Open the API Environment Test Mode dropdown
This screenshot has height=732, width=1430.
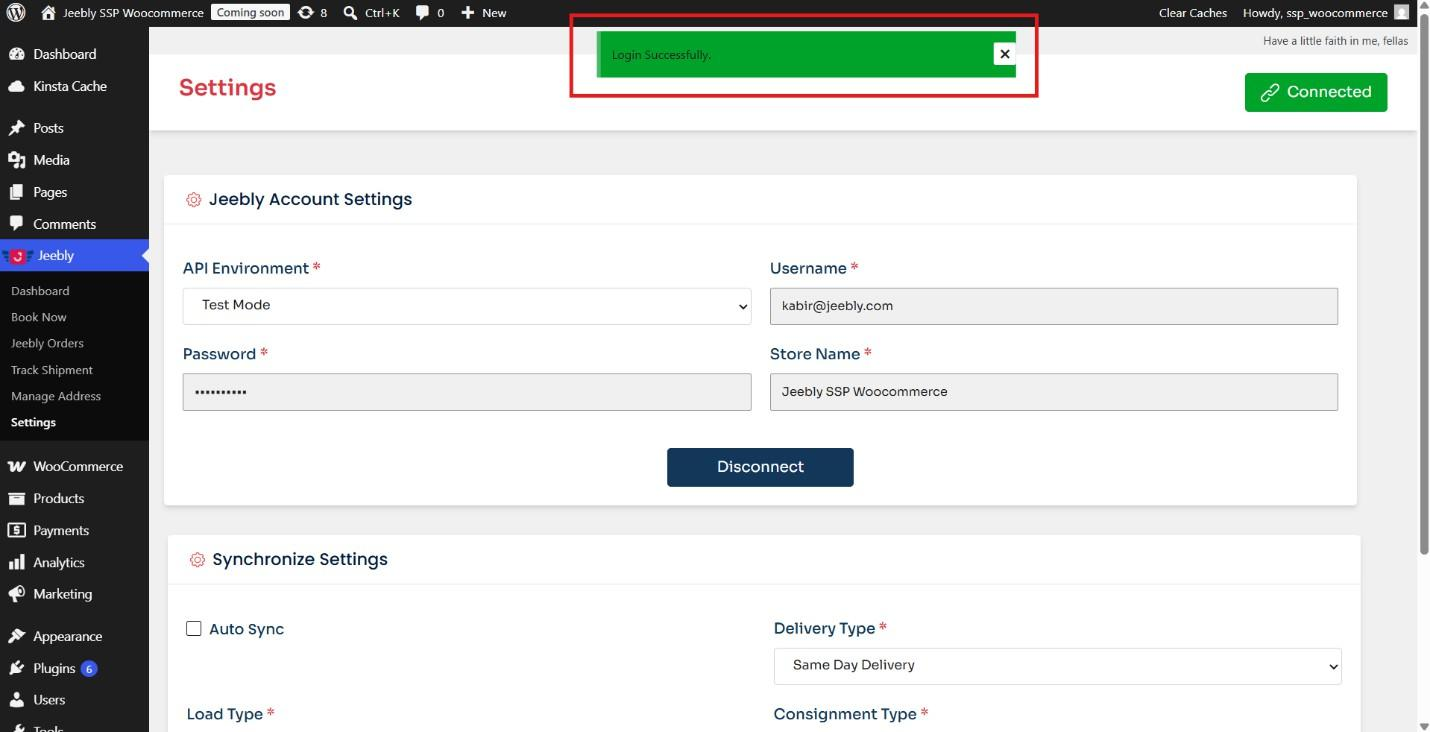[467, 306]
